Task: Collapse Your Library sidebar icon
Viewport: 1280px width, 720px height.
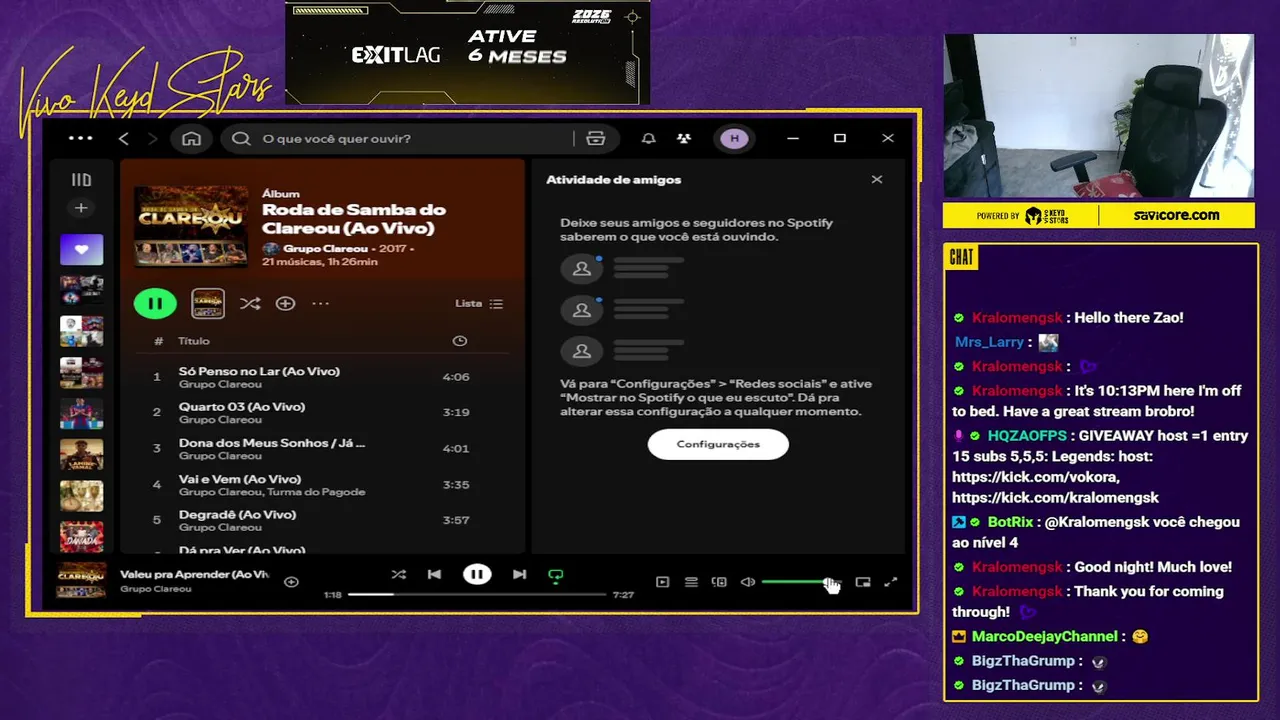Action: point(81,180)
